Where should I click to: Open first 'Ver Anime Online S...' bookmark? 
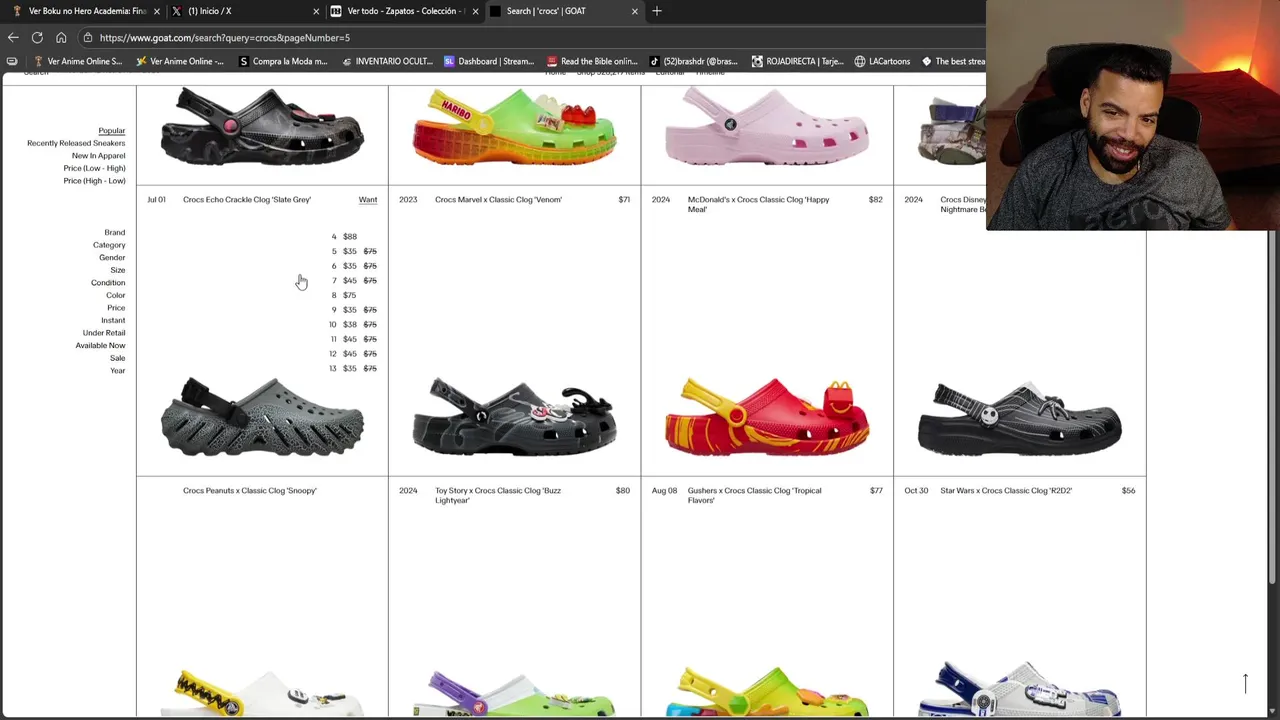point(78,61)
